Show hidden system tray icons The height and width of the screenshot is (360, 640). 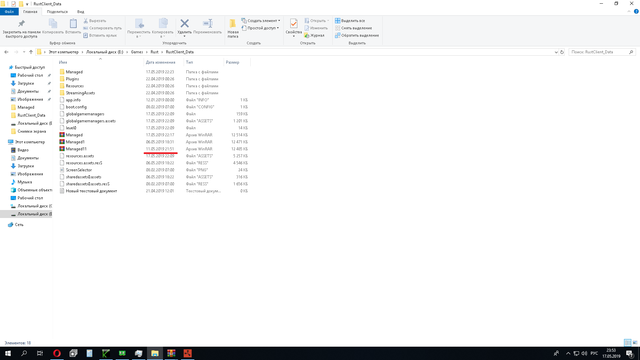click(568, 353)
